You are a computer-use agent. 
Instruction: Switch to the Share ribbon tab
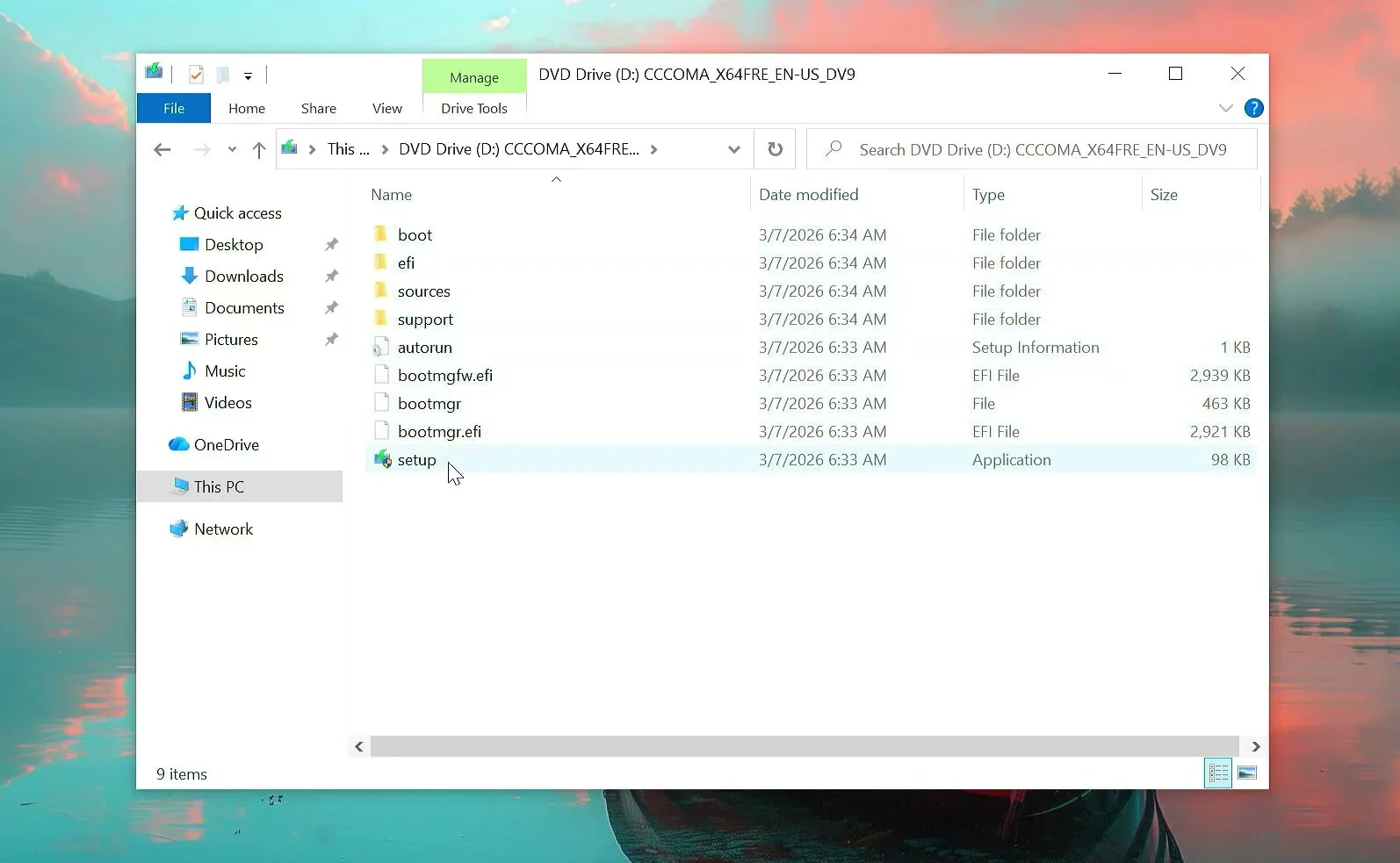coord(319,108)
